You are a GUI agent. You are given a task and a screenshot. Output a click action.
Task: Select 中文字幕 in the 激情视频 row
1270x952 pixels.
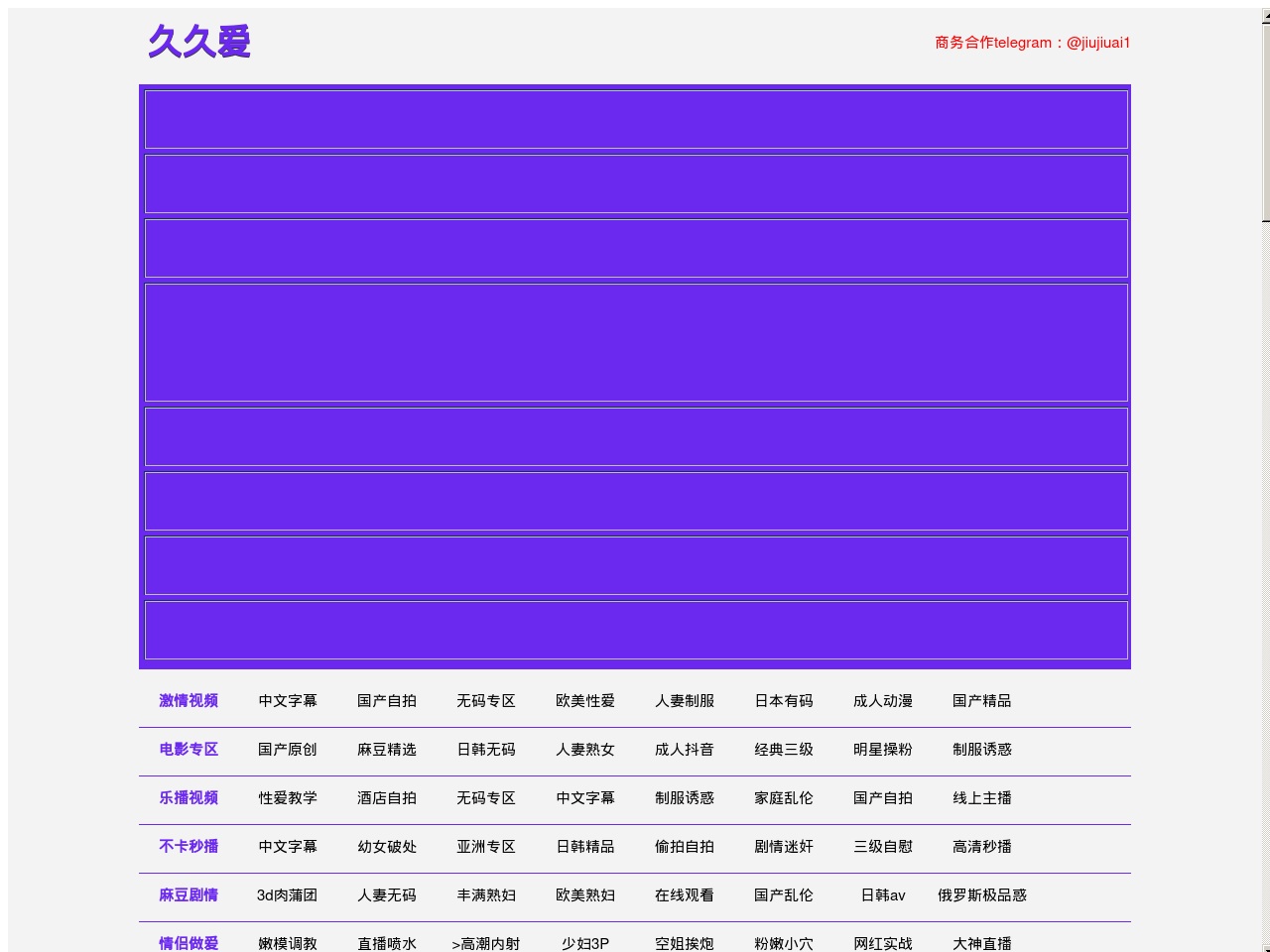tap(288, 700)
